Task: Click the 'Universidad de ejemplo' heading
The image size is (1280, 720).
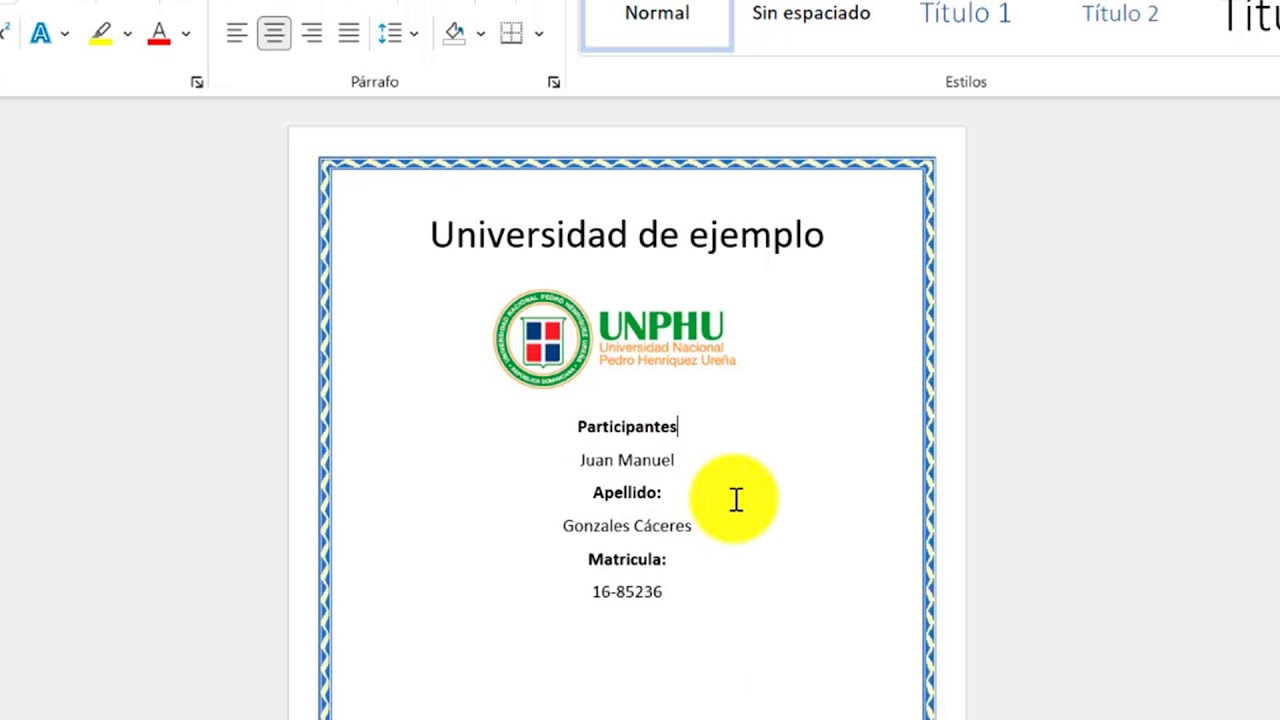Action: pyautogui.click(x=627, y=235)
